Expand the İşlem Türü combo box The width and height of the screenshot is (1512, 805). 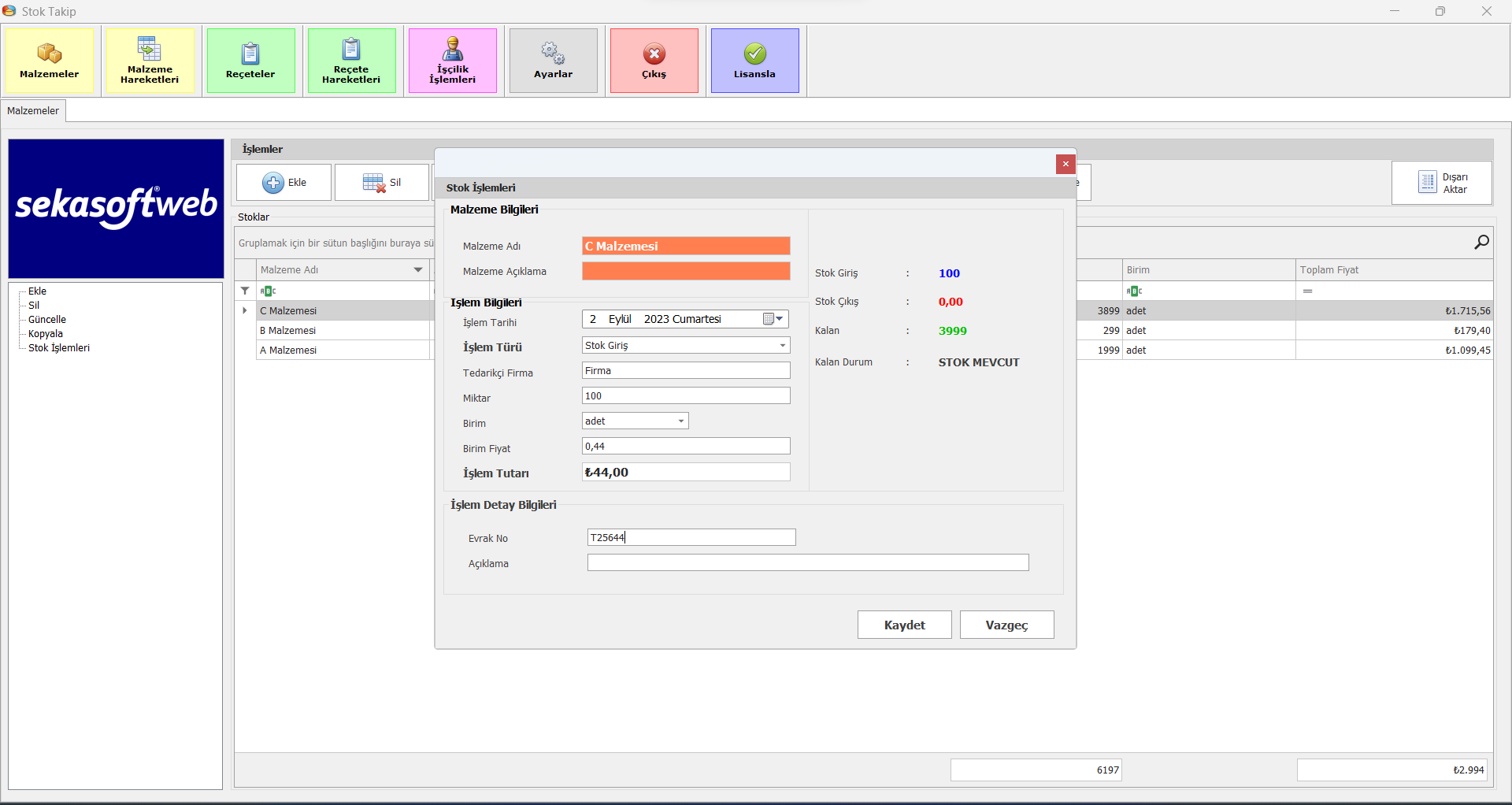pos(782,346)
